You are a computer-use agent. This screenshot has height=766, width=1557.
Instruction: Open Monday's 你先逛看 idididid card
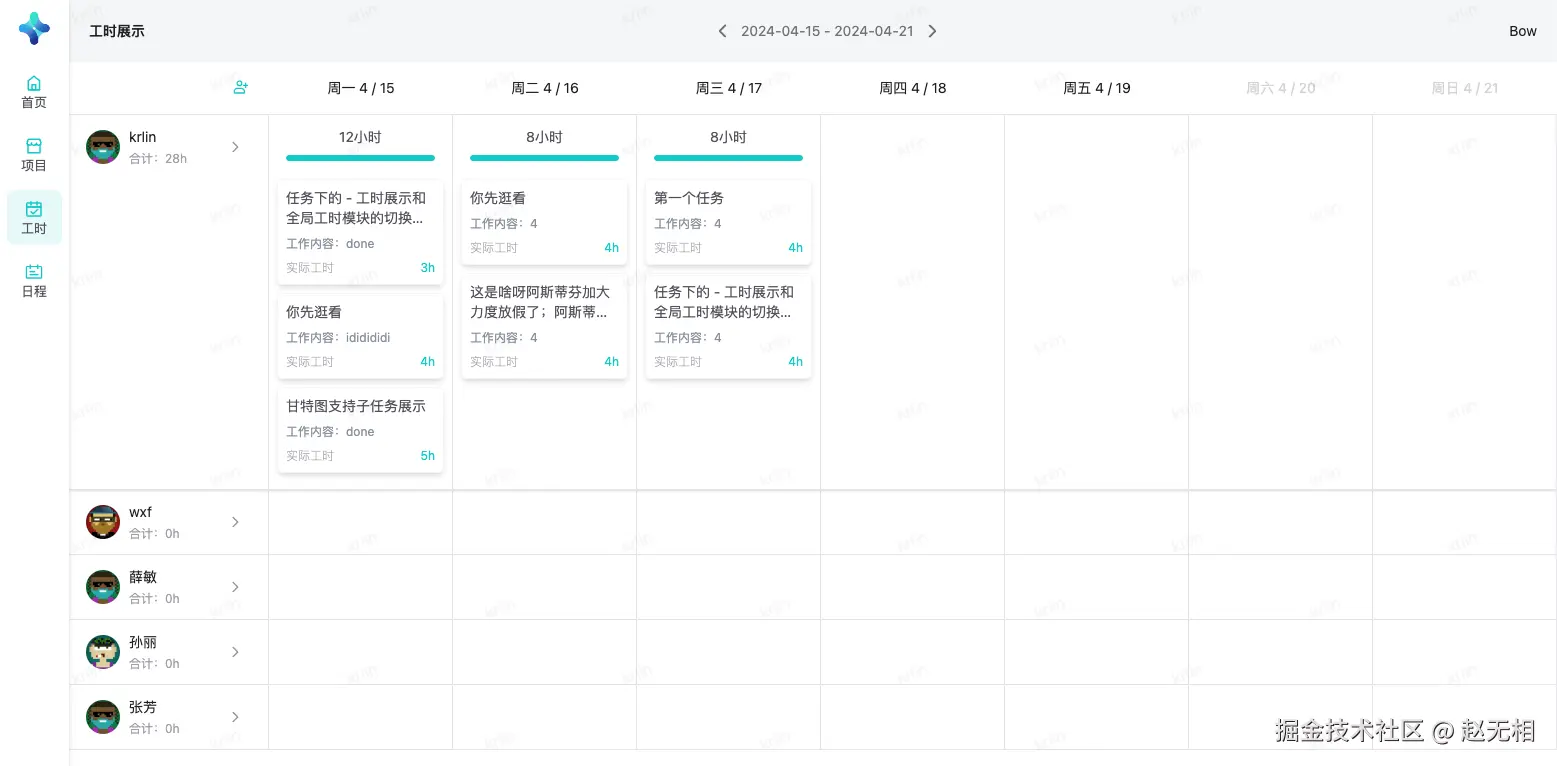pos(361,336)
